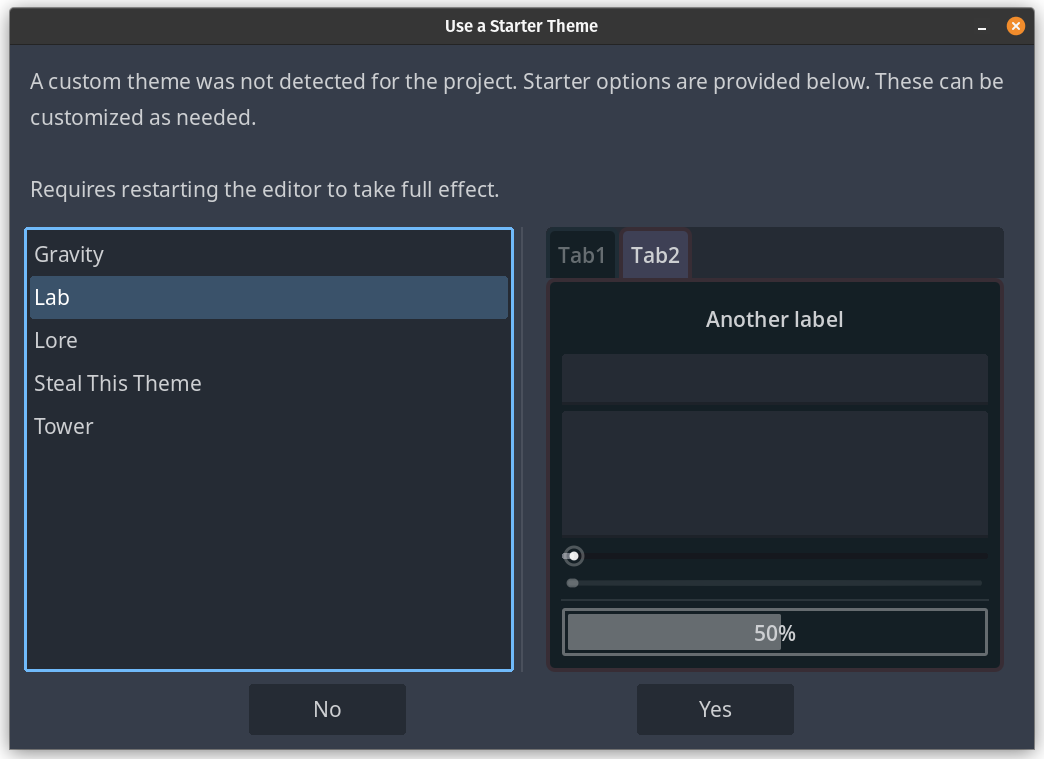Minimize the Use a Starter Theme dialog
This screenshot has height=759, width=1044.
point(984,27)
